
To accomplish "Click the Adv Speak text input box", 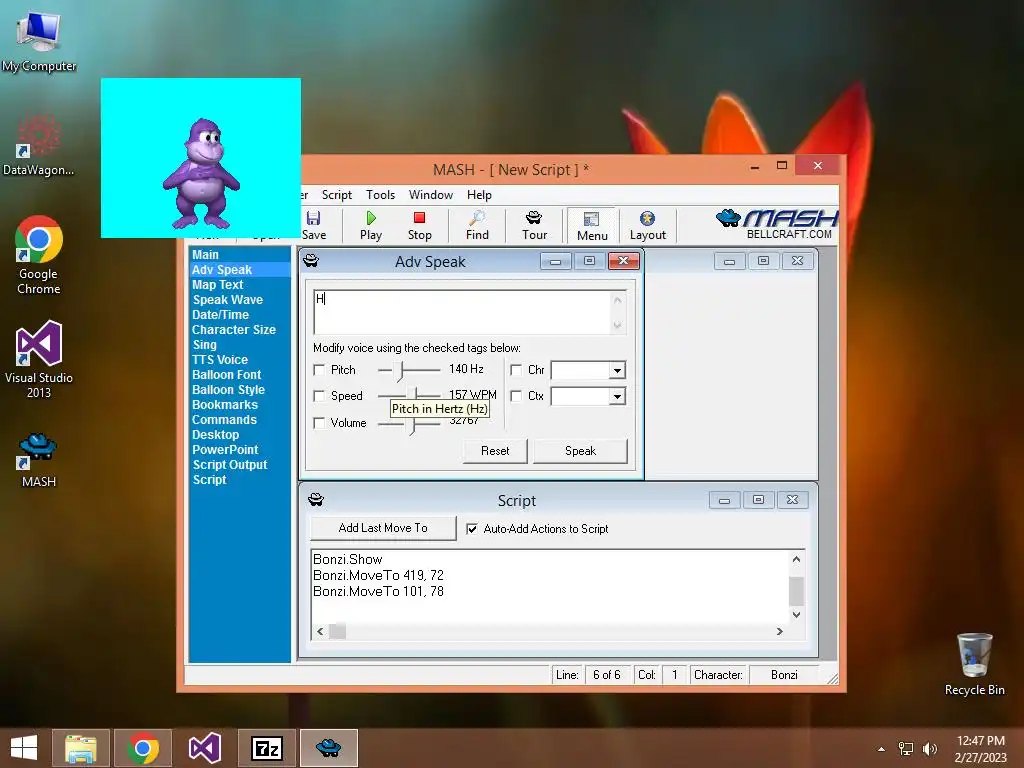I will tap(470, 312).
